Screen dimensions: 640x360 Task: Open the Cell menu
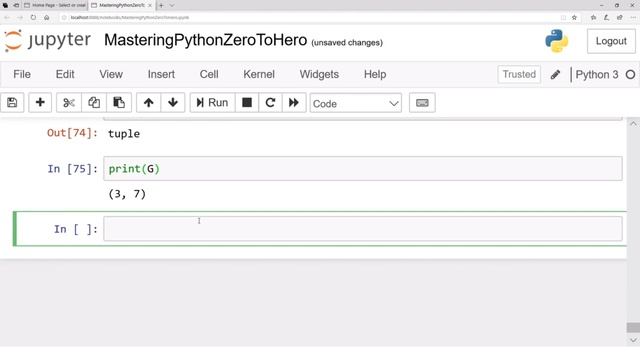tap(209, 74)
